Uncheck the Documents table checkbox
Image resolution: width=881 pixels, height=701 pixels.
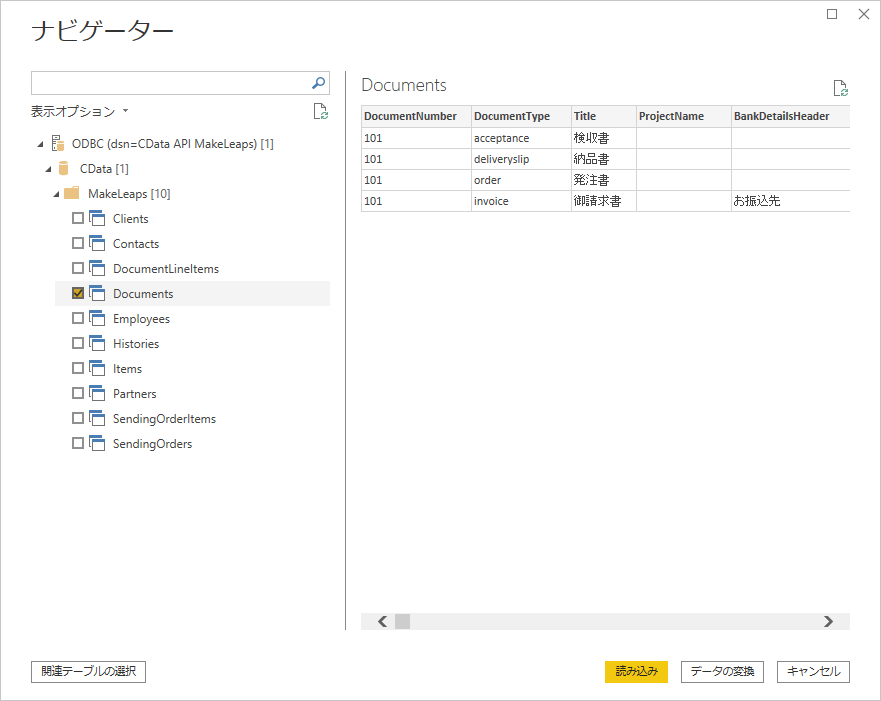[x=78, y=294]
